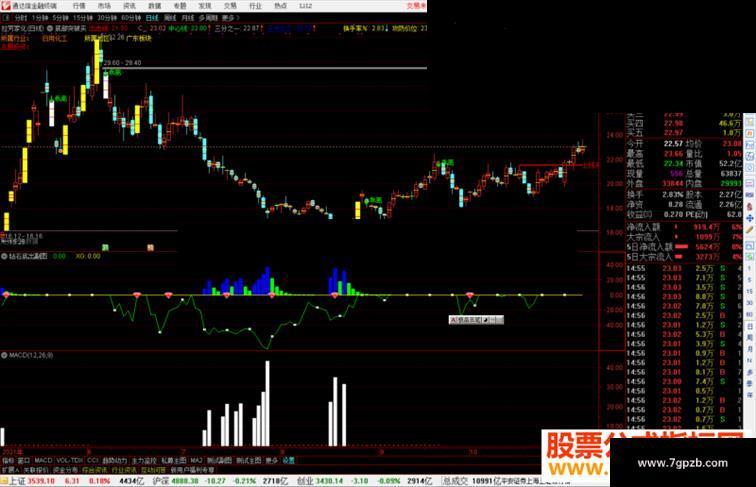Click the orange-bordered second right sidebar icon
The height and width of the screenshot is (487, 756).
tap(750, 133)
